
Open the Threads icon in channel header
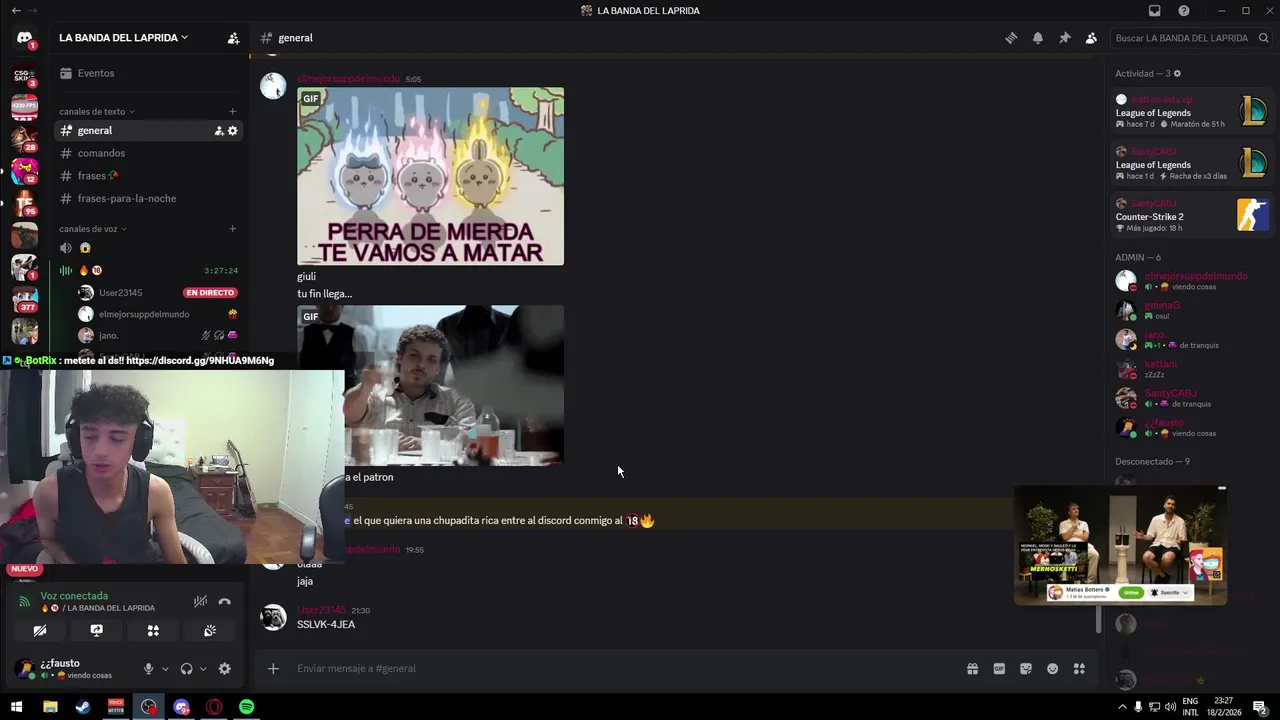(1011, 38)
